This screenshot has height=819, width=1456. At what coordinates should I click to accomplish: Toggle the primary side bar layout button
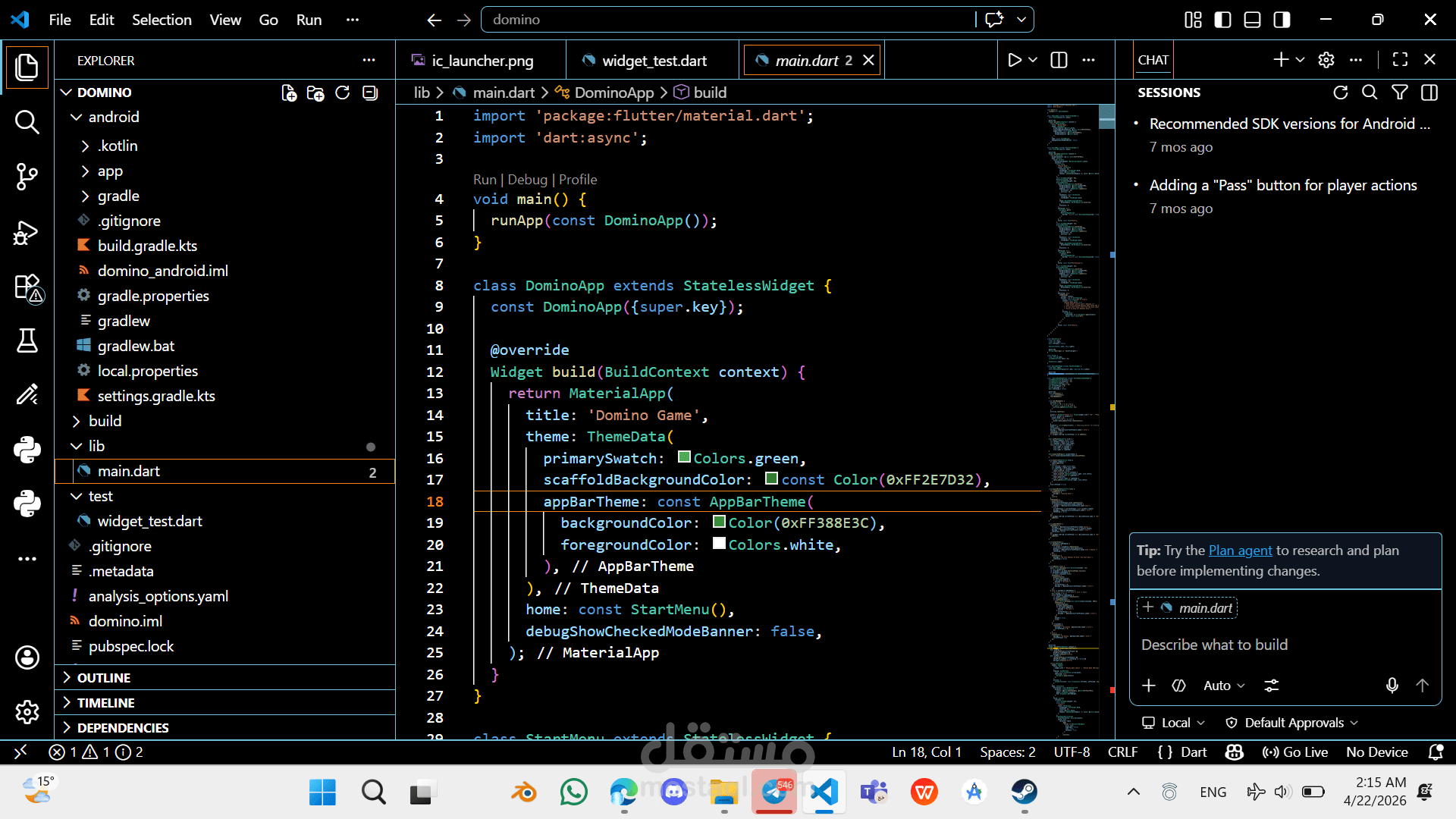(1222, 20)
